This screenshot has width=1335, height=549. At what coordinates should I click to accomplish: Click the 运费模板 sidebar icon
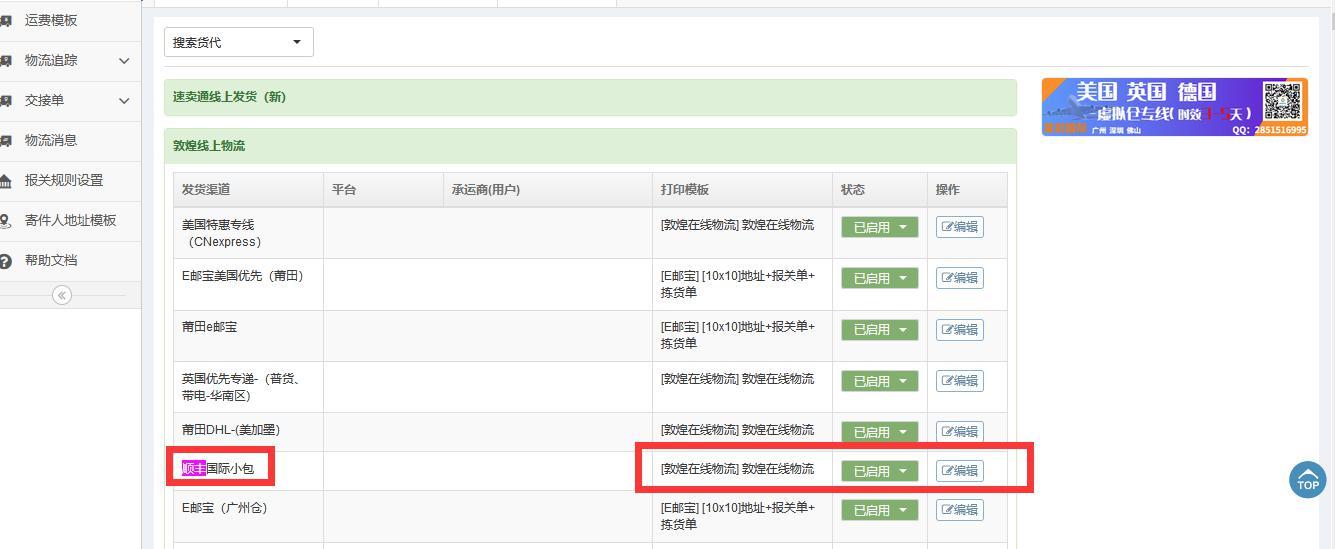click(6, 20)
